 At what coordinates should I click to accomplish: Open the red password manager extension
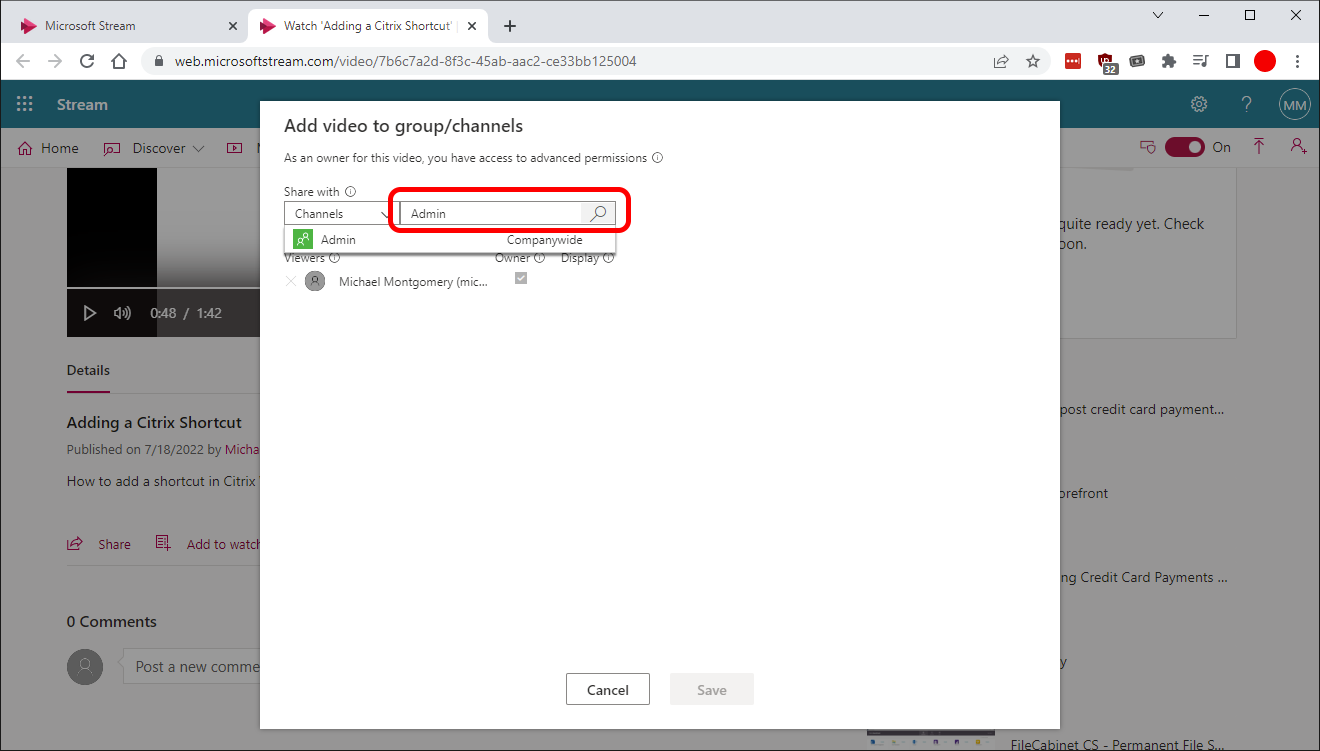pyautogui.click(x=1073, y=61)
